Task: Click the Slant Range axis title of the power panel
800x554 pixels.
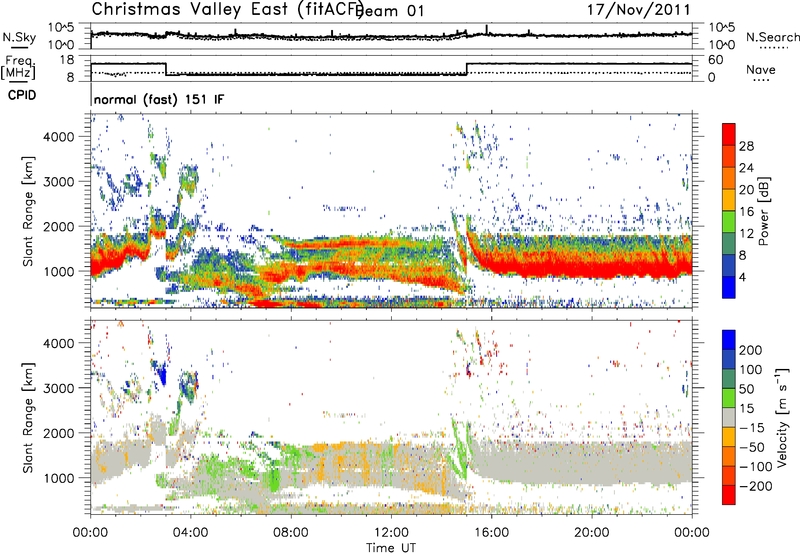Action: coord(28,211)
